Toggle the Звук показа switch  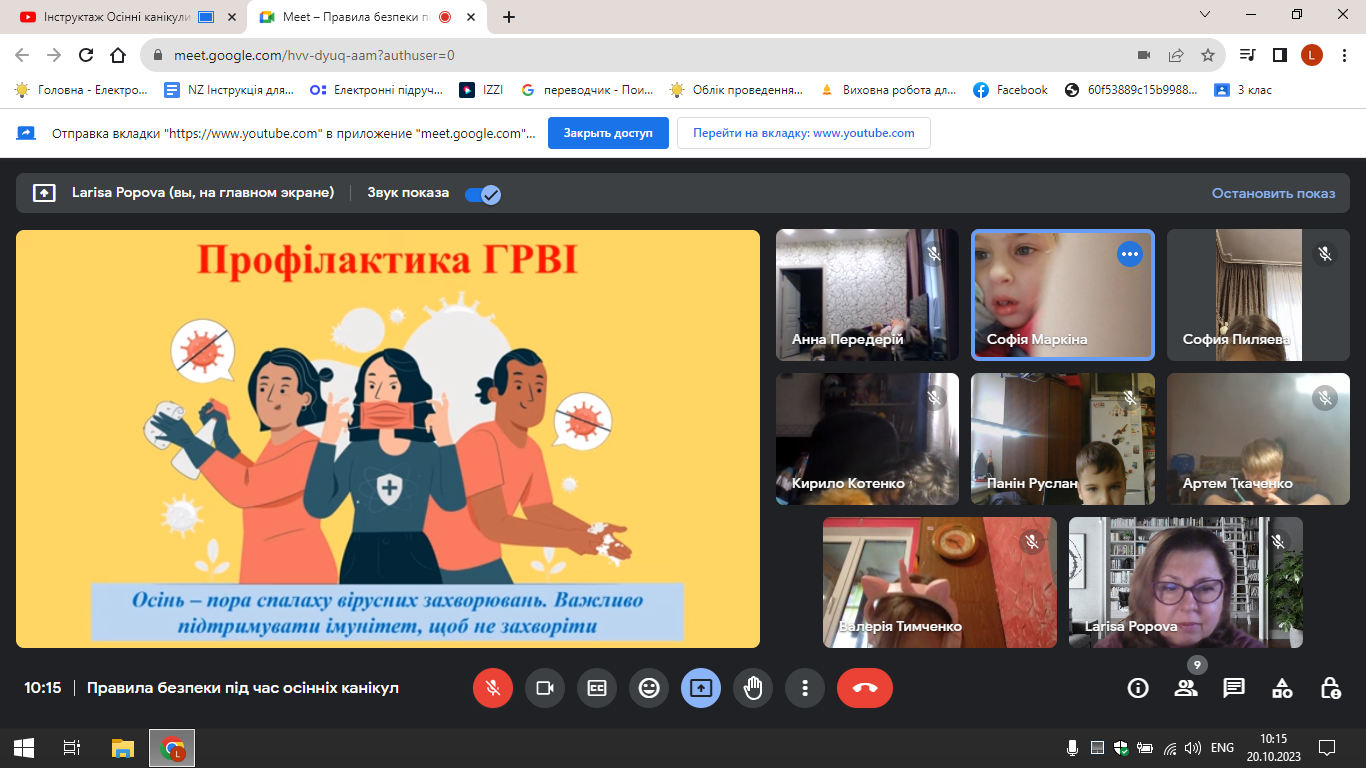click(483, 194)
